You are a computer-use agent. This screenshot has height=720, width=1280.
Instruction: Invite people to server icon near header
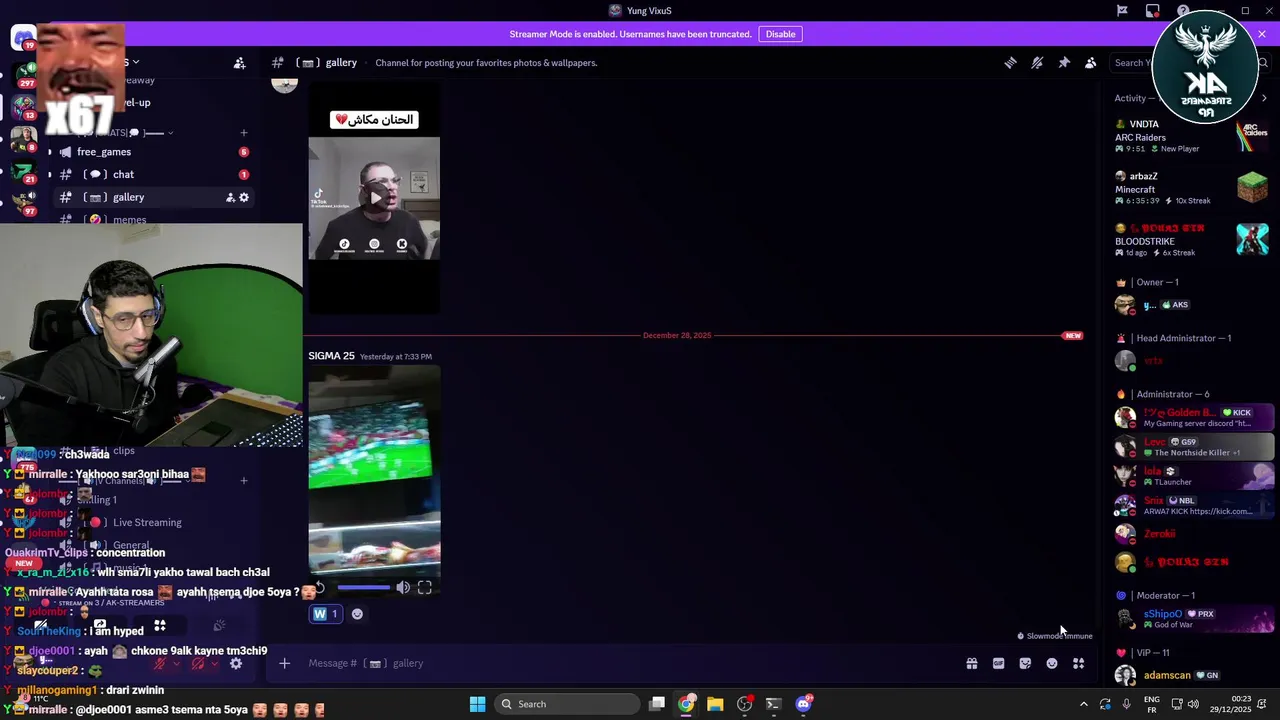click(x=240, y=63)
